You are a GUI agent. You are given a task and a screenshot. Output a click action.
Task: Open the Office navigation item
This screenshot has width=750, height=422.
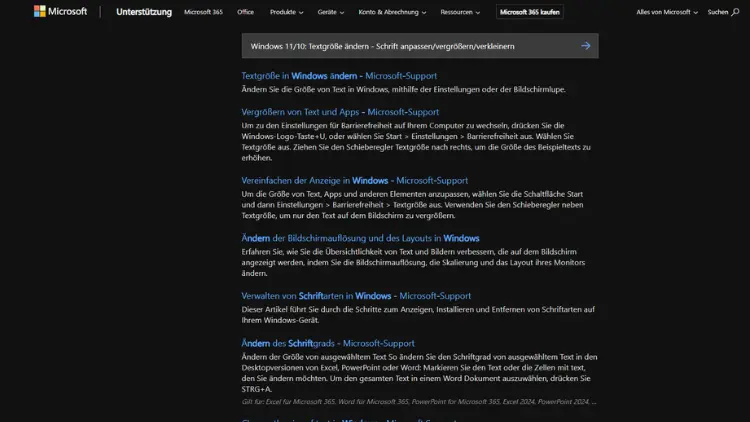click(245, 12)
